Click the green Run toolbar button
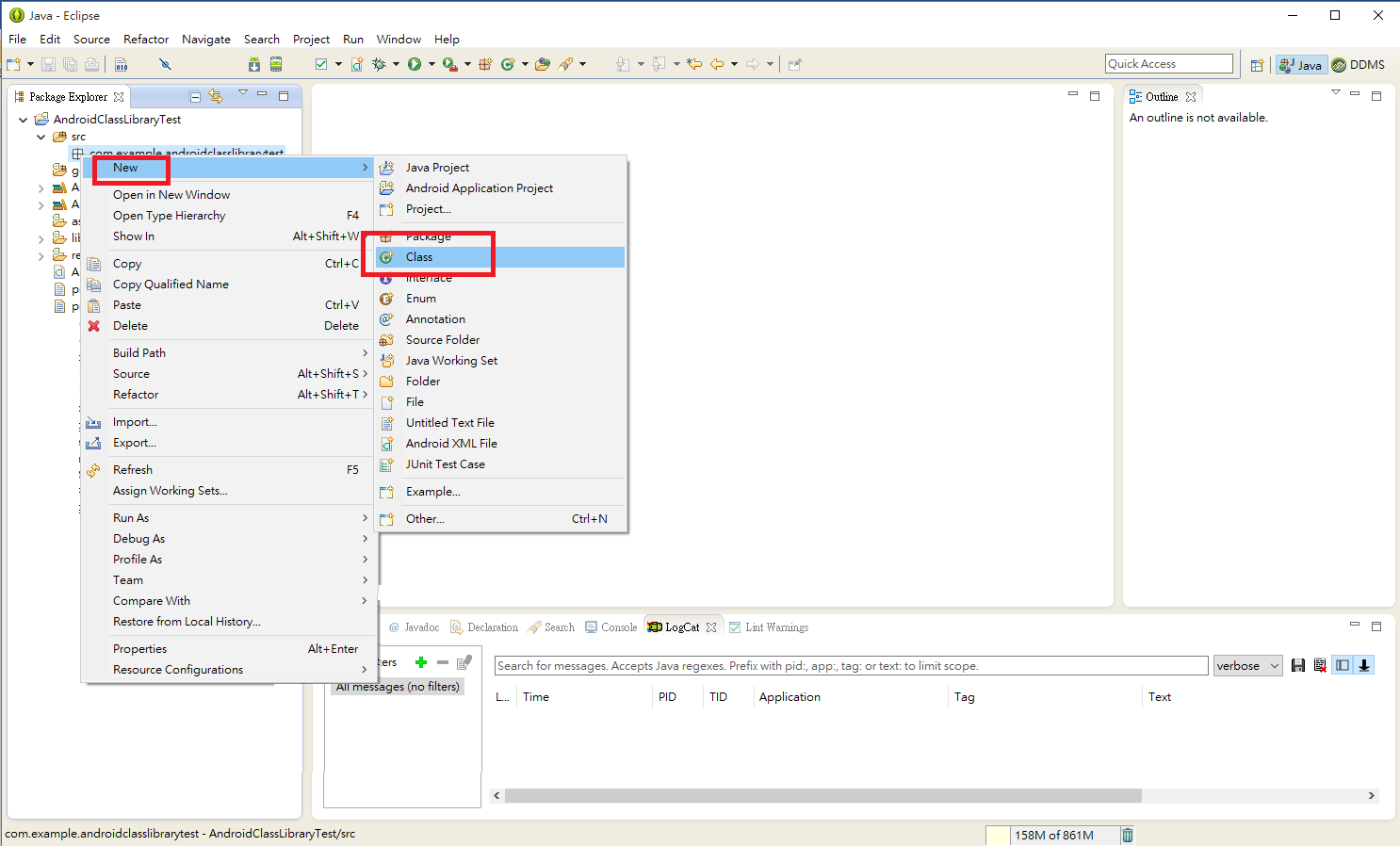This screenshot has height=846, width=1400. tap(415, 64)
